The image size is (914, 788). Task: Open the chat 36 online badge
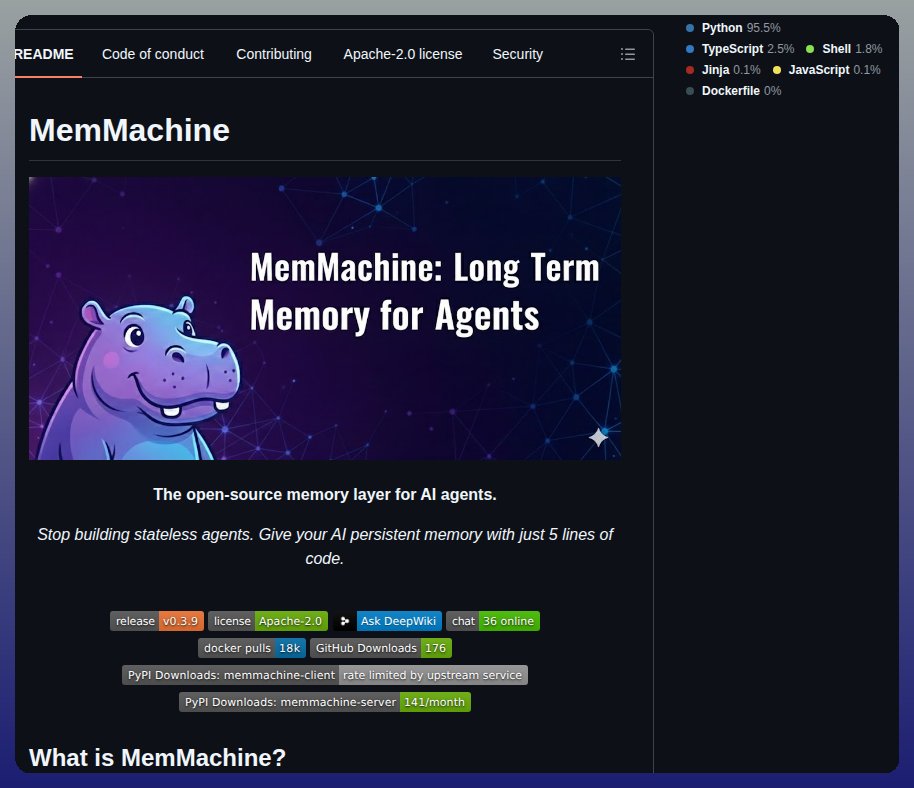pyautogui.click(x=493, y=621)
